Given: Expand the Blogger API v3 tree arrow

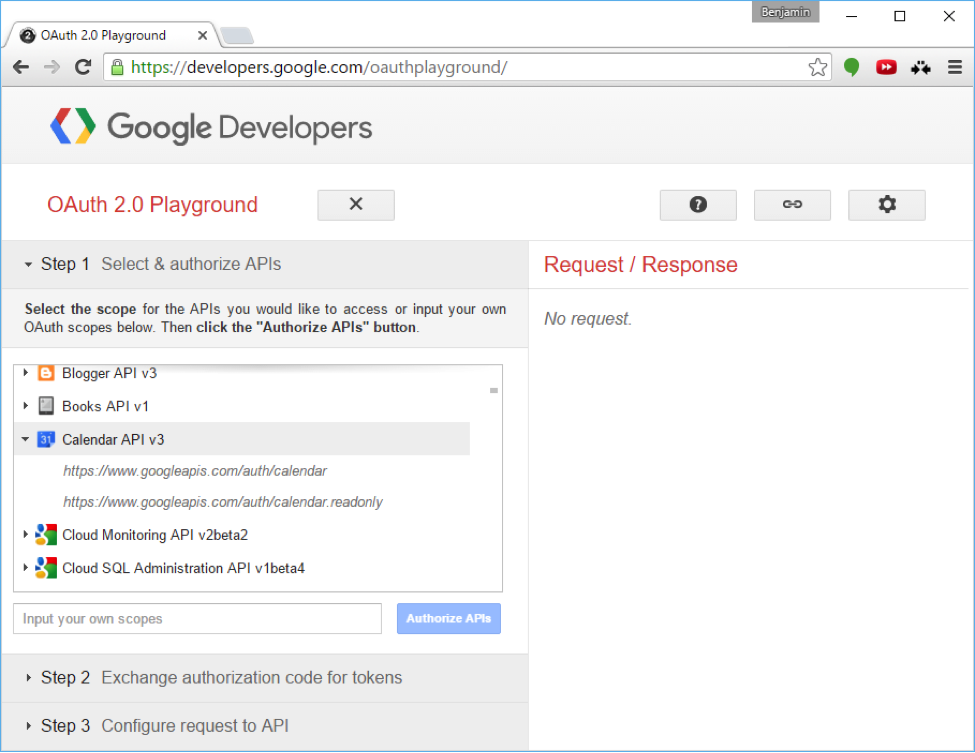Looking at the screenshot, I should tap(25, 372).
